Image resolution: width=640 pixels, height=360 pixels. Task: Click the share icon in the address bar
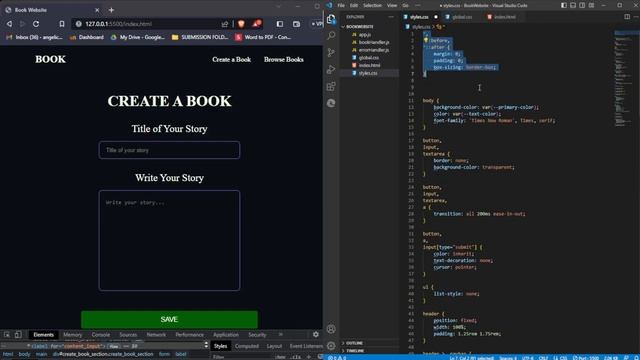click(x=225, y=24)
